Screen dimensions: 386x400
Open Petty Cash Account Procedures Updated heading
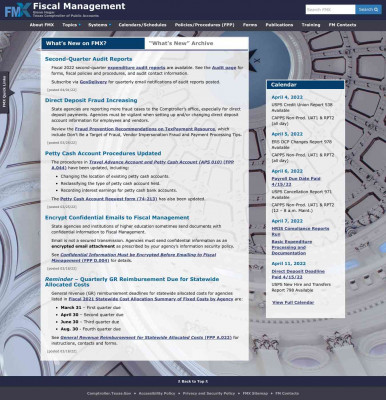[x=103, y=153]
